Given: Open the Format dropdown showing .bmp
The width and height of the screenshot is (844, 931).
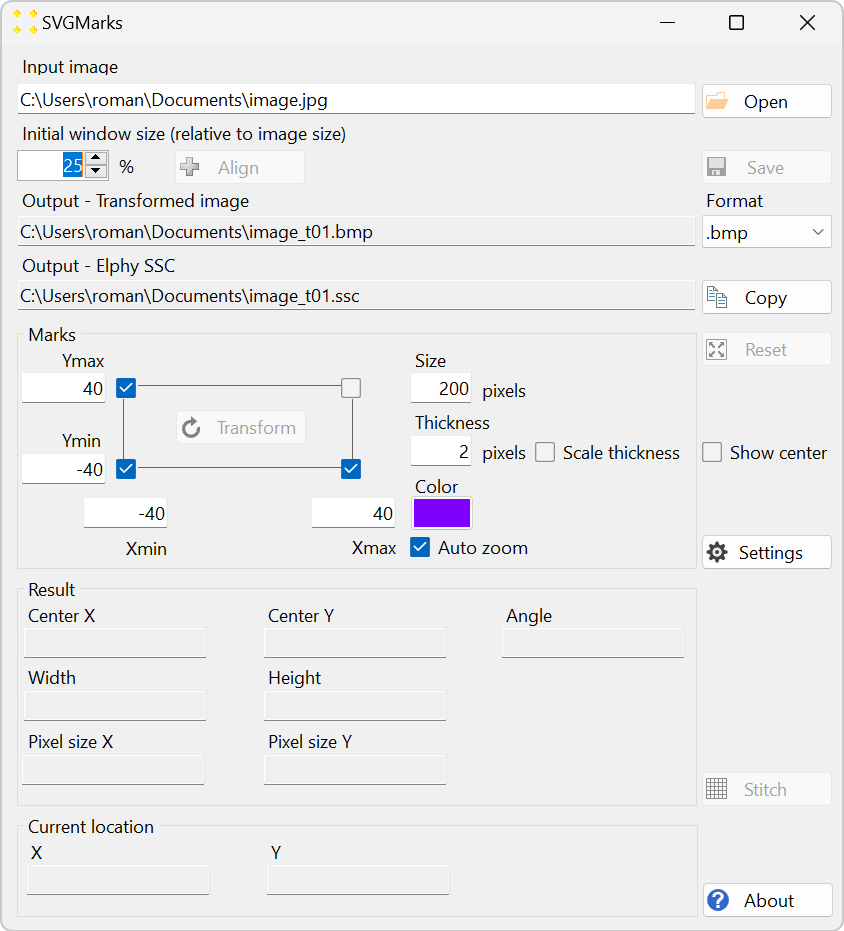Looking at the screenshot, I should click(x=767, y=232).
